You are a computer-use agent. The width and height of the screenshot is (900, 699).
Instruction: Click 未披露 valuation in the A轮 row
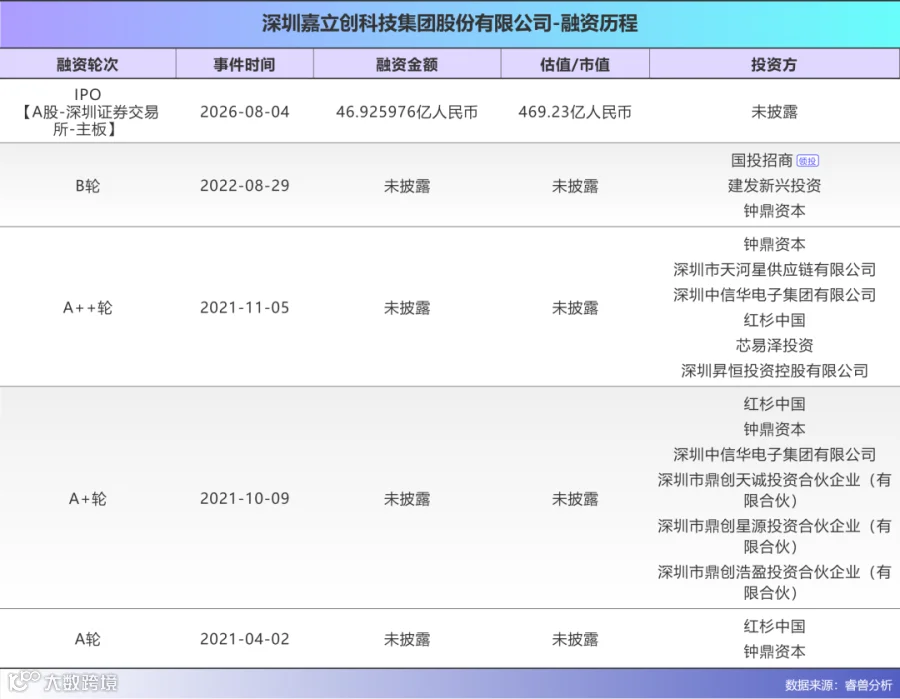pos(575,639)
